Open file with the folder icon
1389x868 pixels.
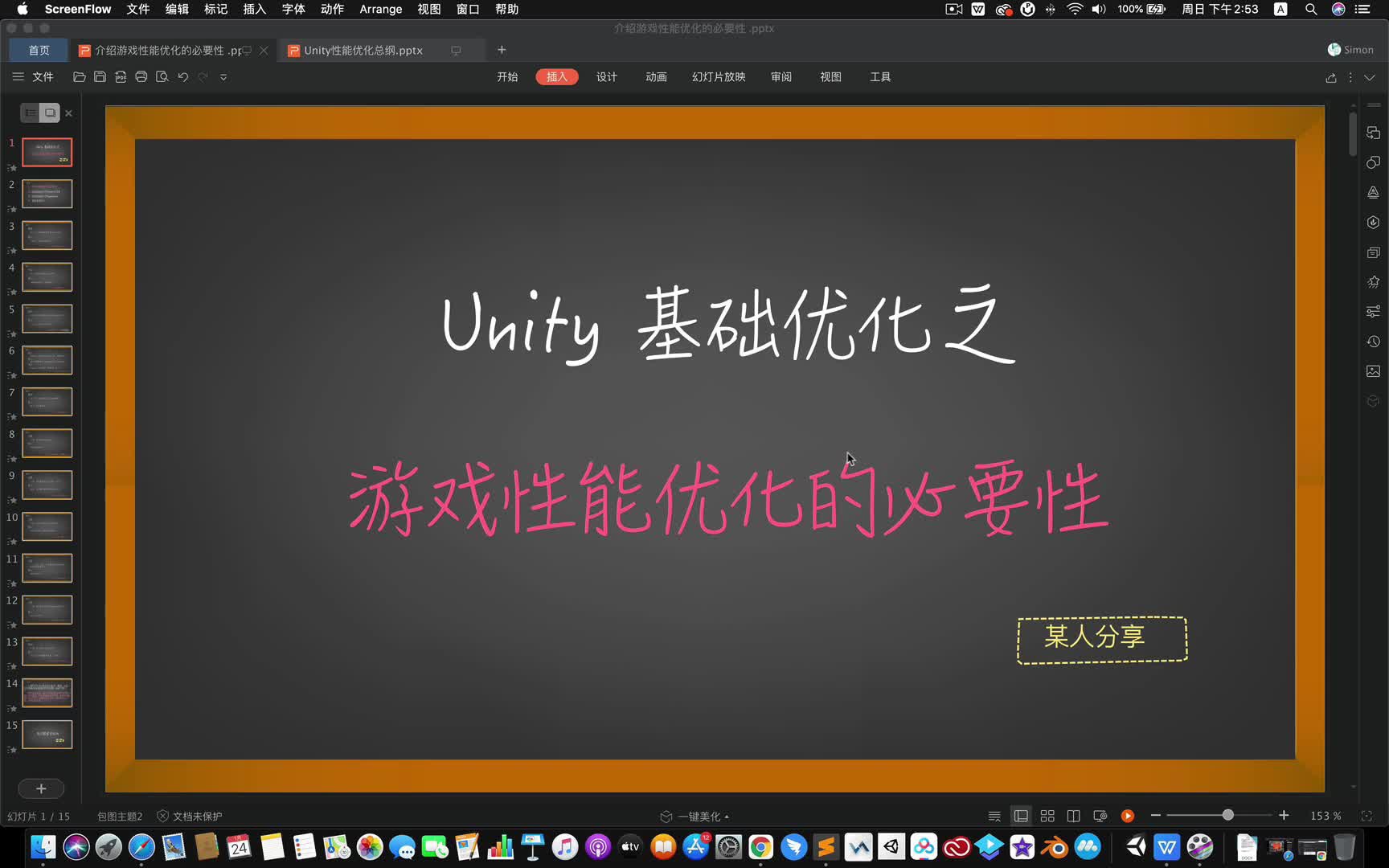79,77
